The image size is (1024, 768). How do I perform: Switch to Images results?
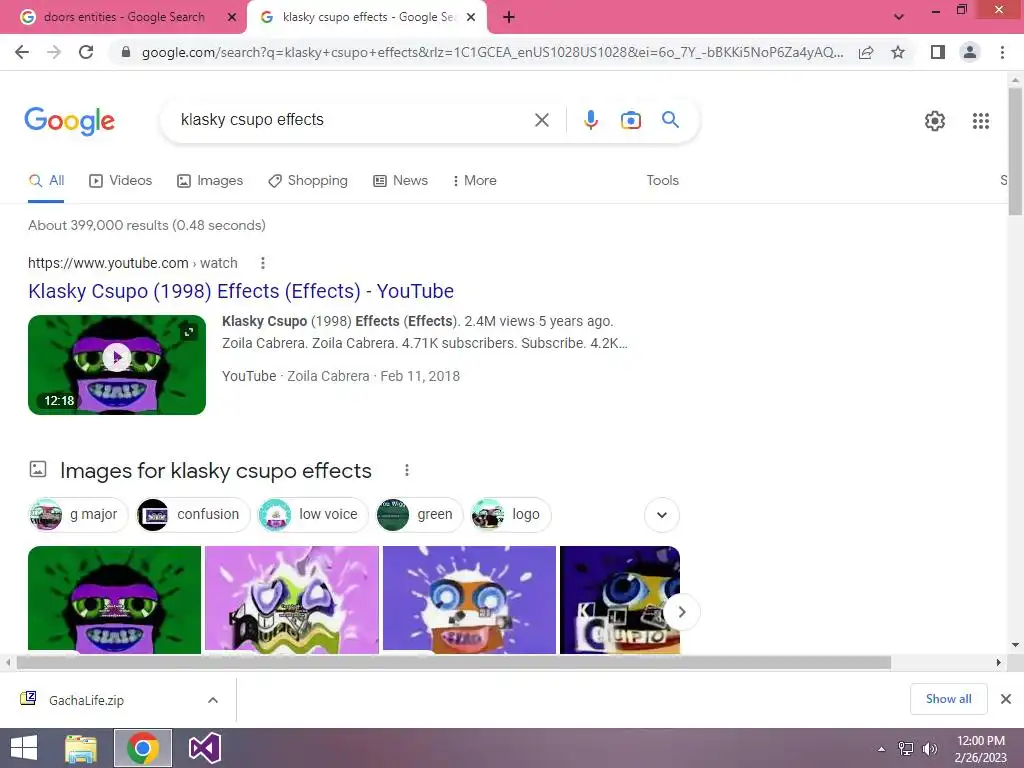[210, 180]
